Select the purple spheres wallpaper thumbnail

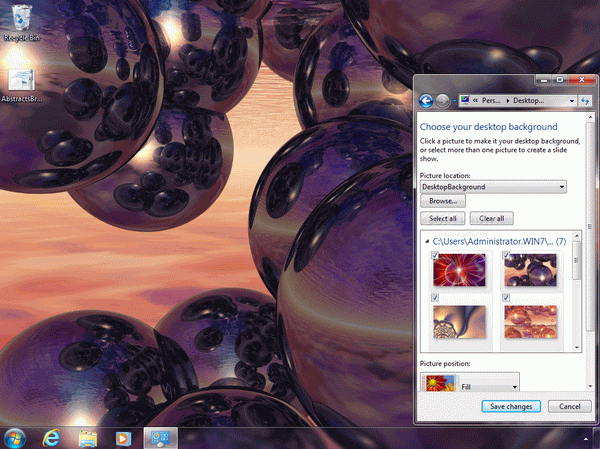[x=530, y=270]
